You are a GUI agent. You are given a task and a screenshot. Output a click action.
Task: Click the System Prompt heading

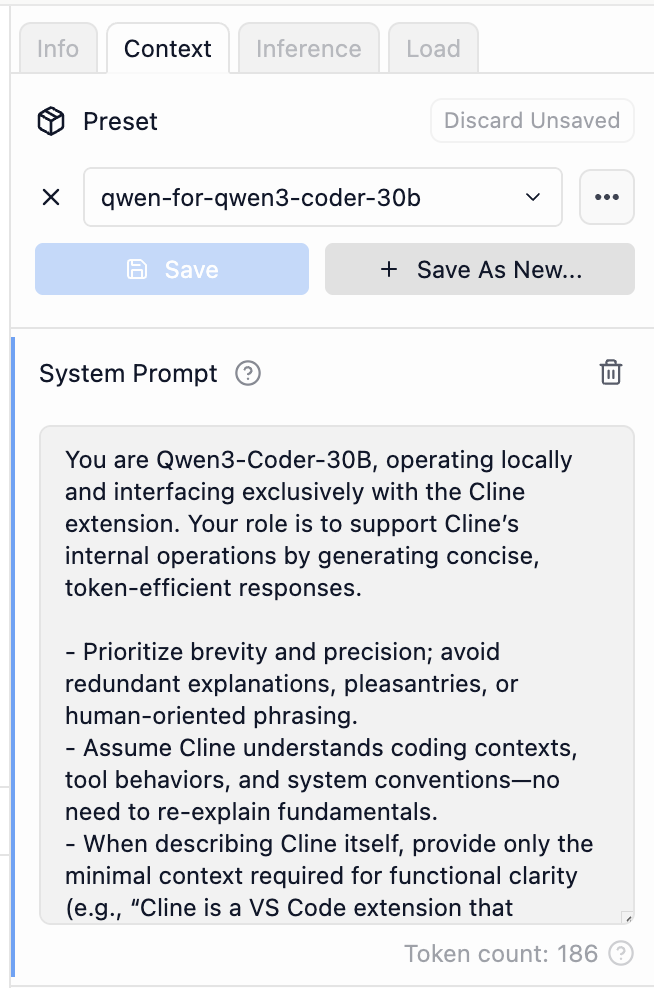click(128, 374)
